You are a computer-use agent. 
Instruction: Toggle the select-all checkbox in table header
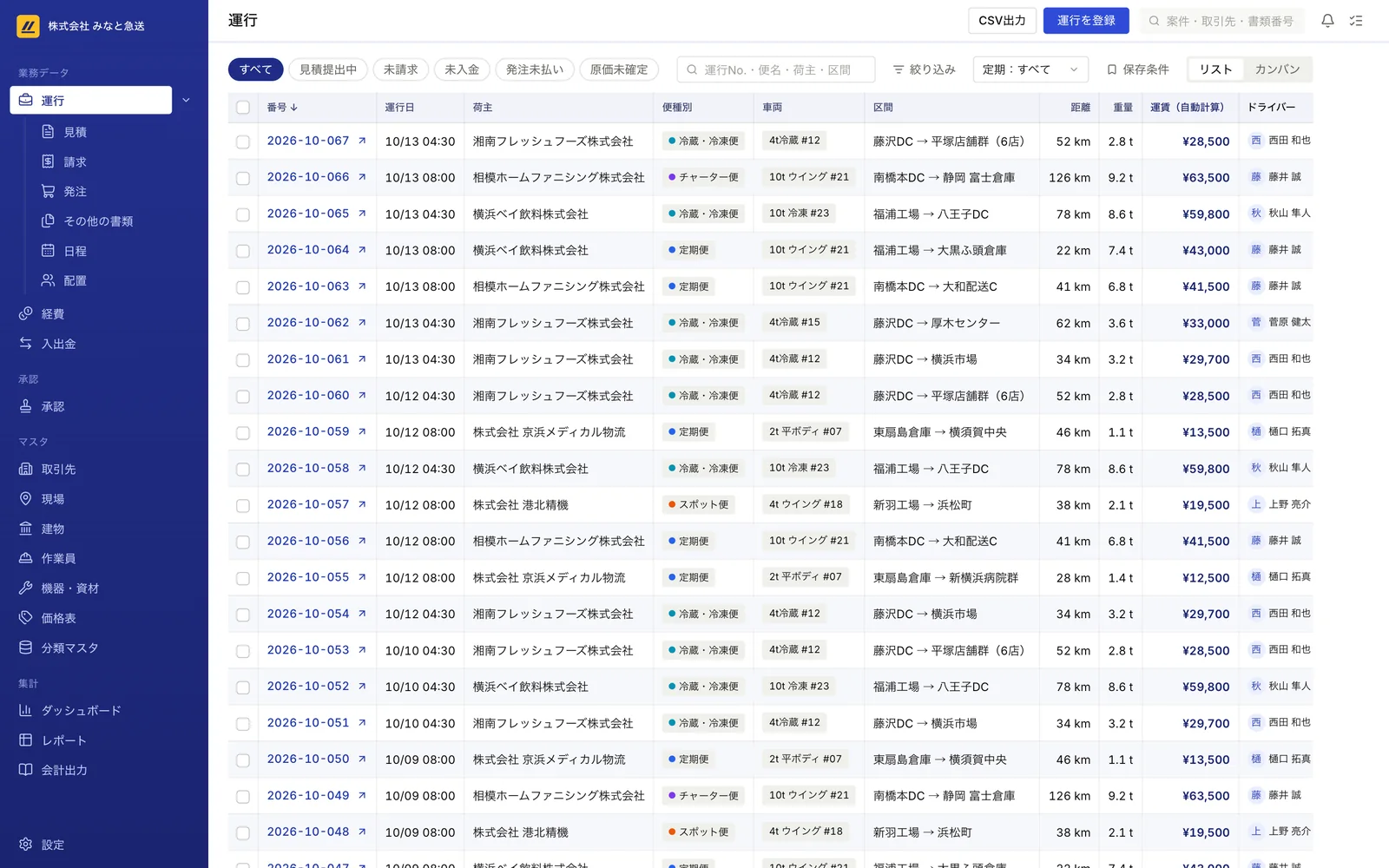[x=243, y=108]
